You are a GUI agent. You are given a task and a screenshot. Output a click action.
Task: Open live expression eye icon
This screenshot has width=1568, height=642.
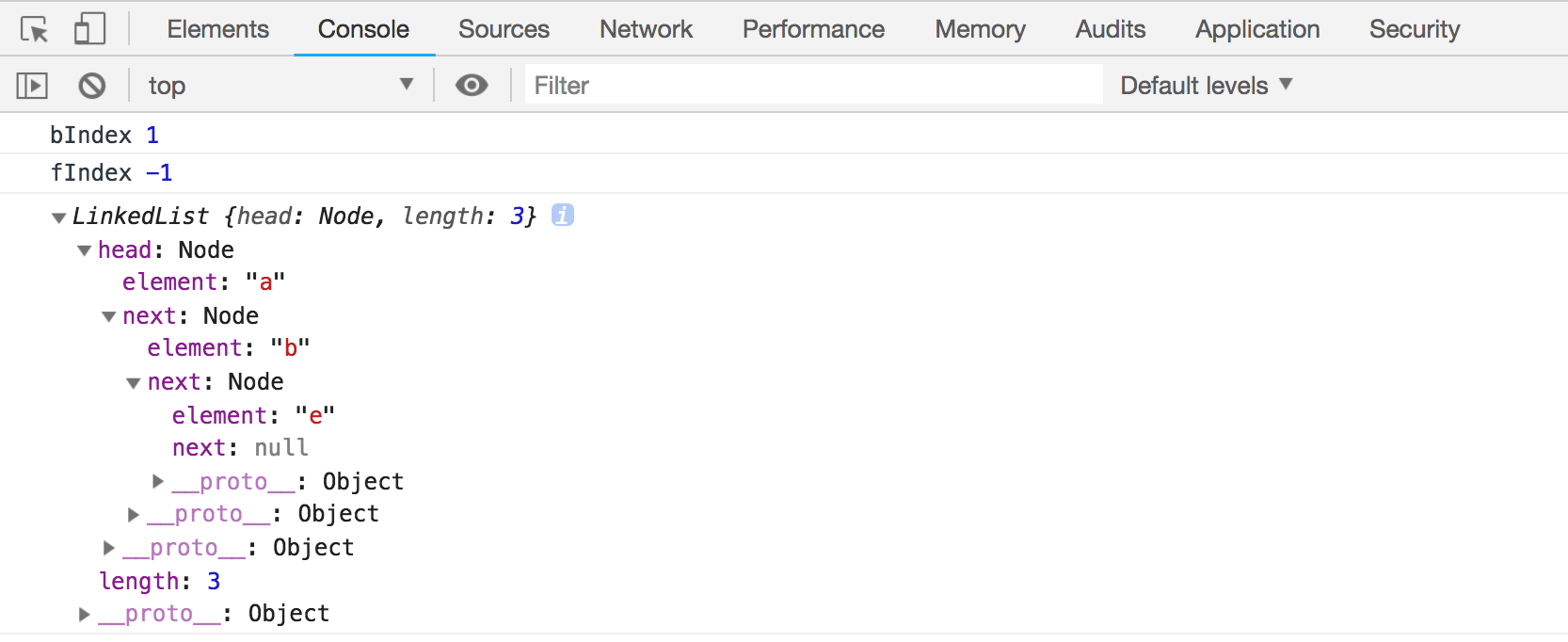coord(472,86)
